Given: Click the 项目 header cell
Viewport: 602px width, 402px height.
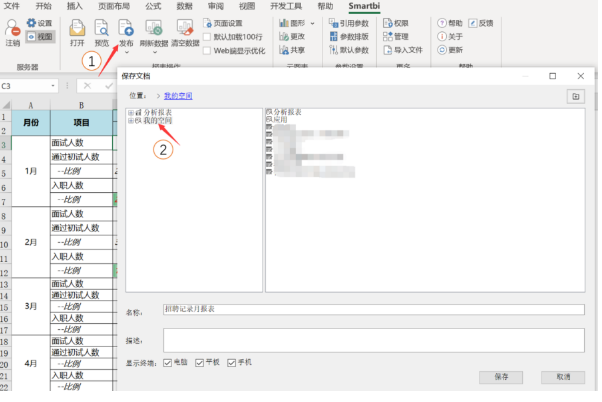Looking at the screenshot, I should 81,122.
